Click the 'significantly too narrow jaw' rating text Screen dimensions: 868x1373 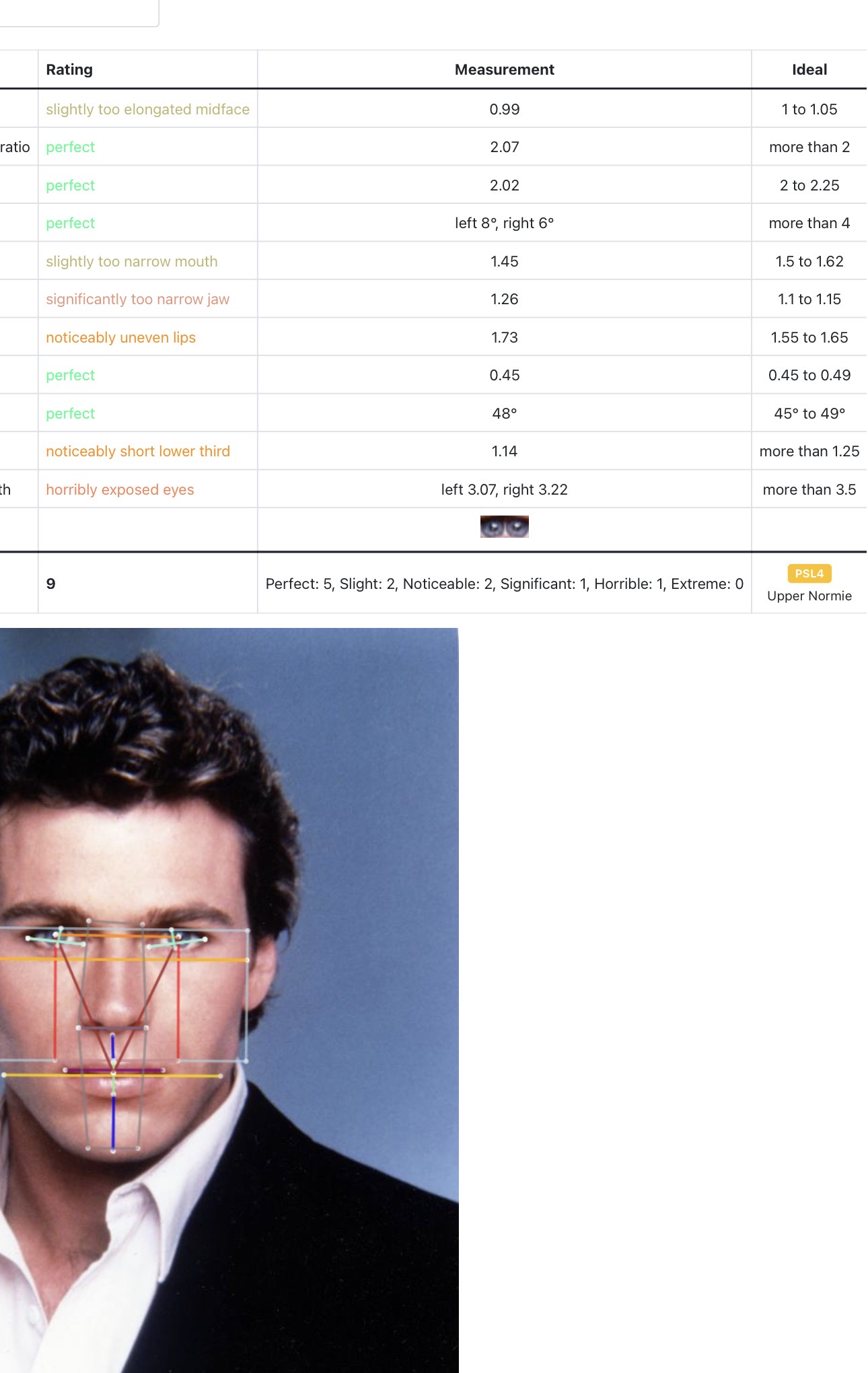(137, 299)
